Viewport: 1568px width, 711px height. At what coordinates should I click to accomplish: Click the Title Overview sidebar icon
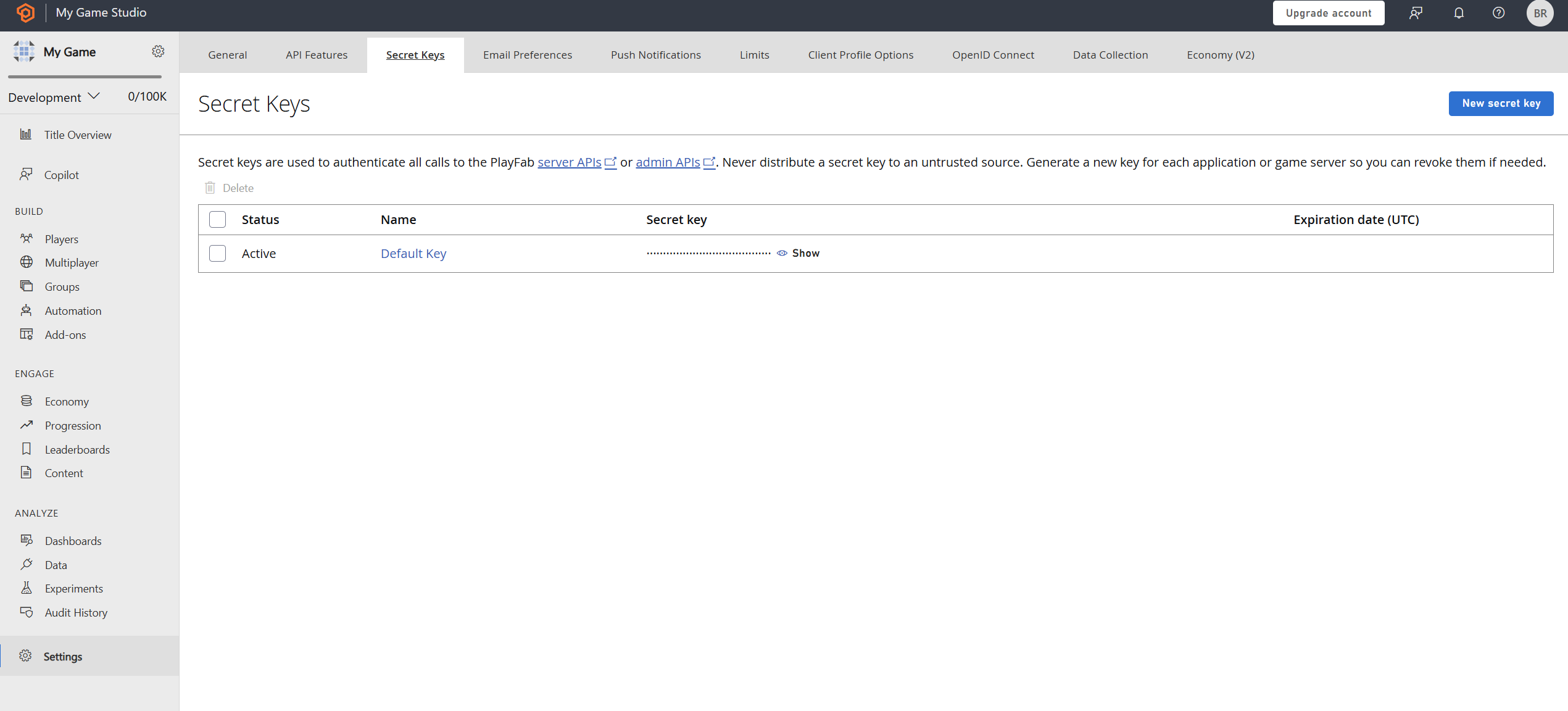coord(27,134)
